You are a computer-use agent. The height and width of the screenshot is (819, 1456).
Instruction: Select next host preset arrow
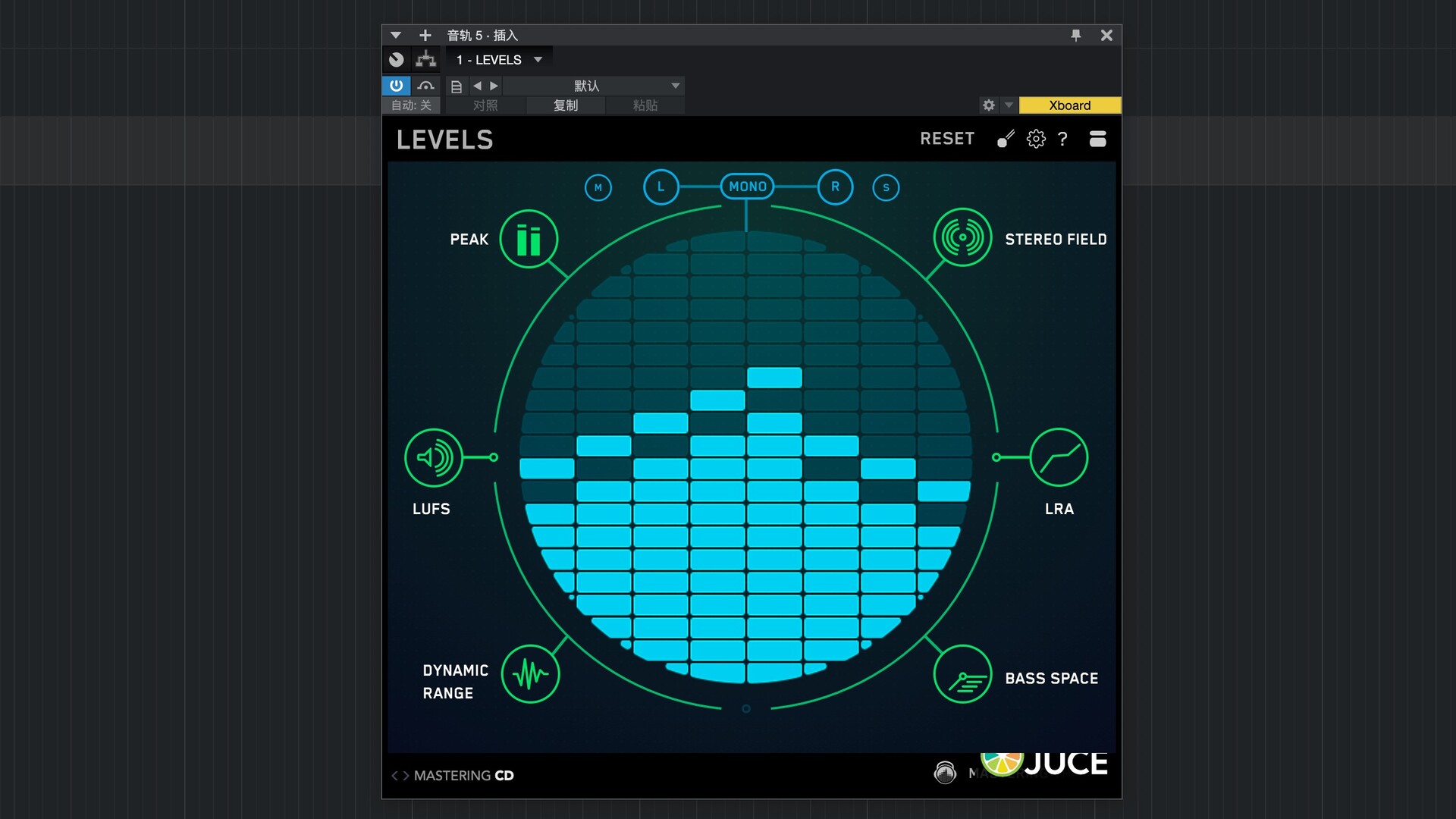(x=494, y=86)
